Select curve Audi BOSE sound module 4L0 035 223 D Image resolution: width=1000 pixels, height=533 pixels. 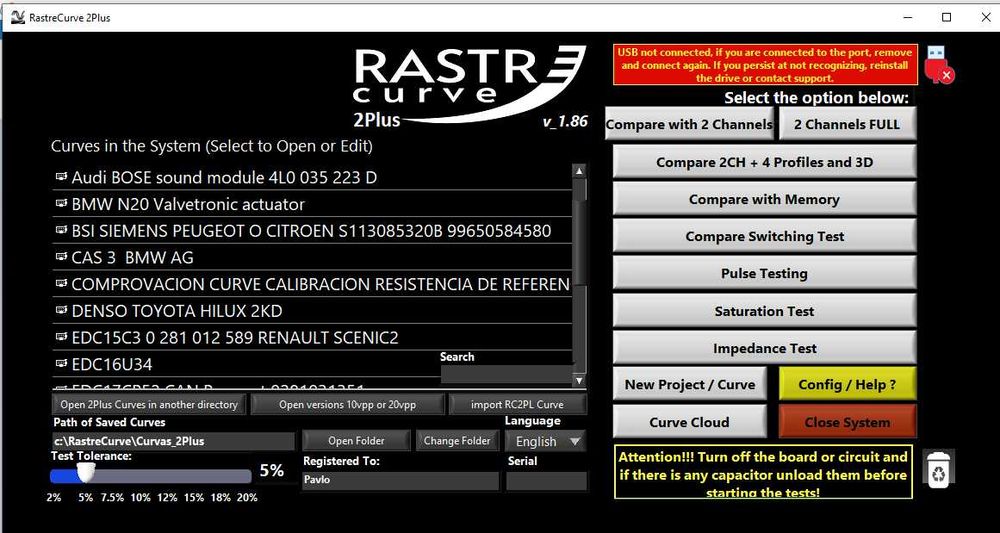(x=312, y=177)
